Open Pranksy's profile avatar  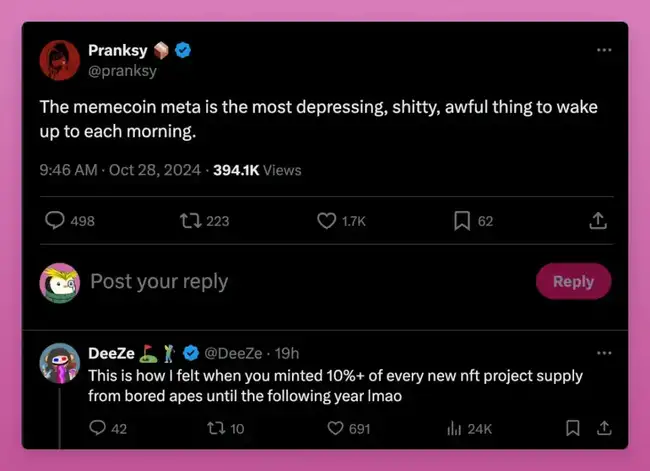pyautogui.click(x=59, y=60)
